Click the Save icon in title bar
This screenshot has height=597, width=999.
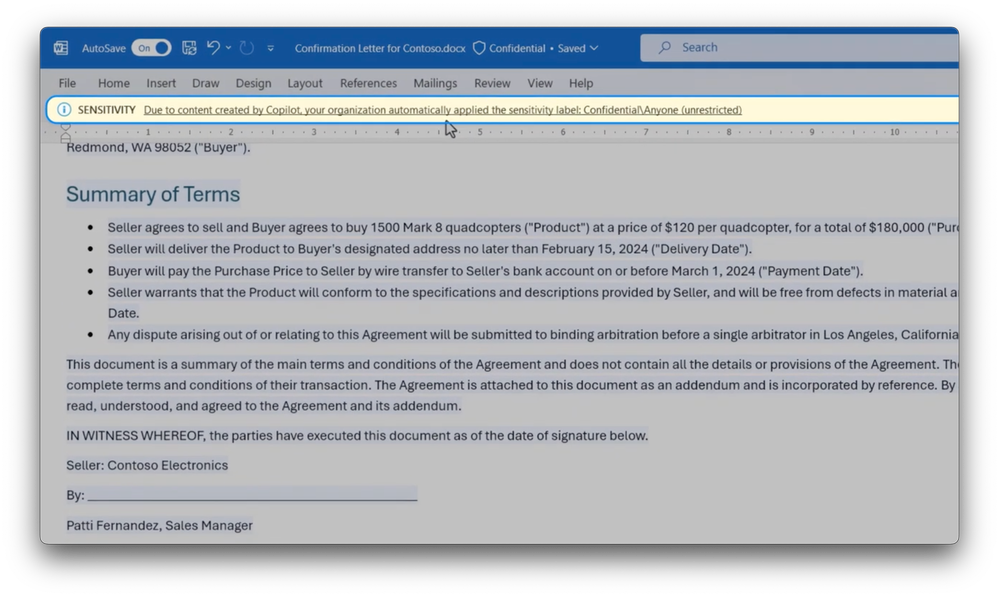point(189,48)
